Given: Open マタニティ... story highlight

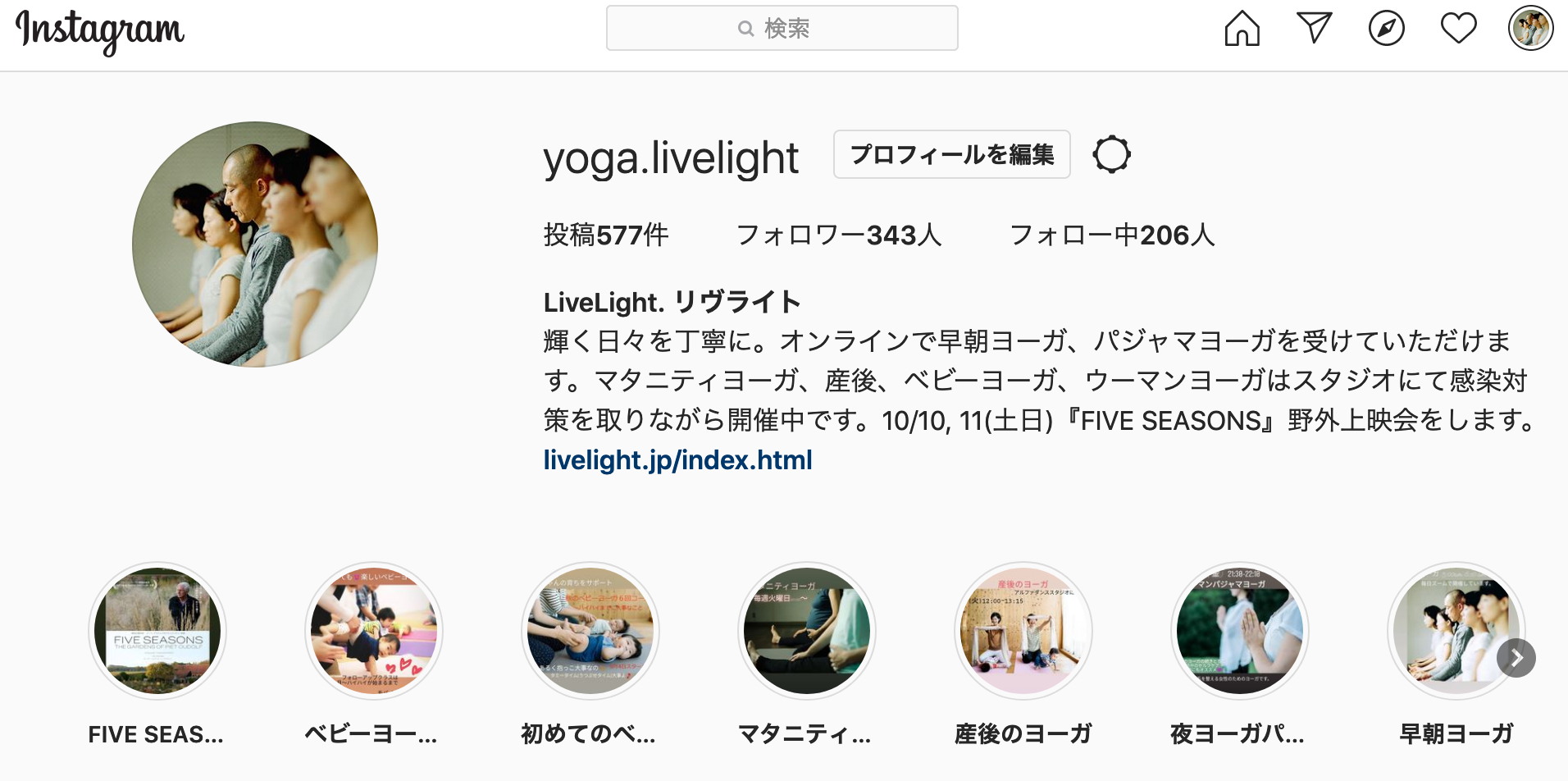Looking at the screenshot, I should (806, 654).
